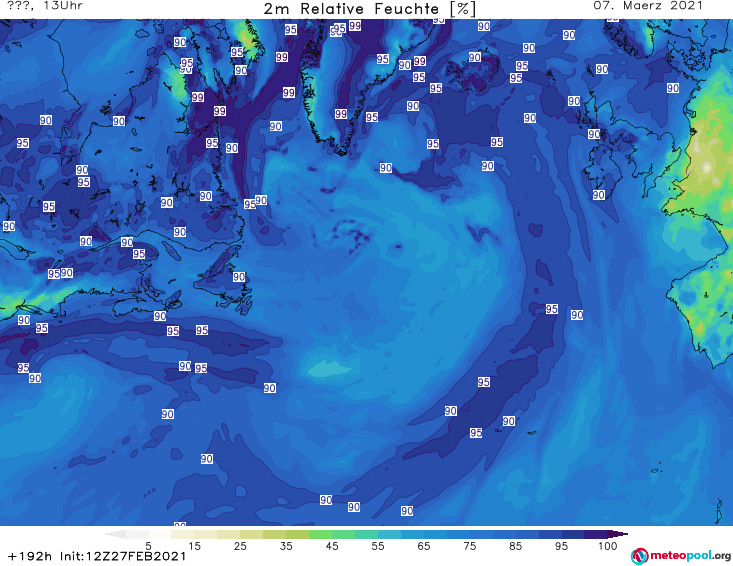Click the legend value '75'
This screenshot has height=566, width=733.
pyautogui.click(x=469, y=546)
